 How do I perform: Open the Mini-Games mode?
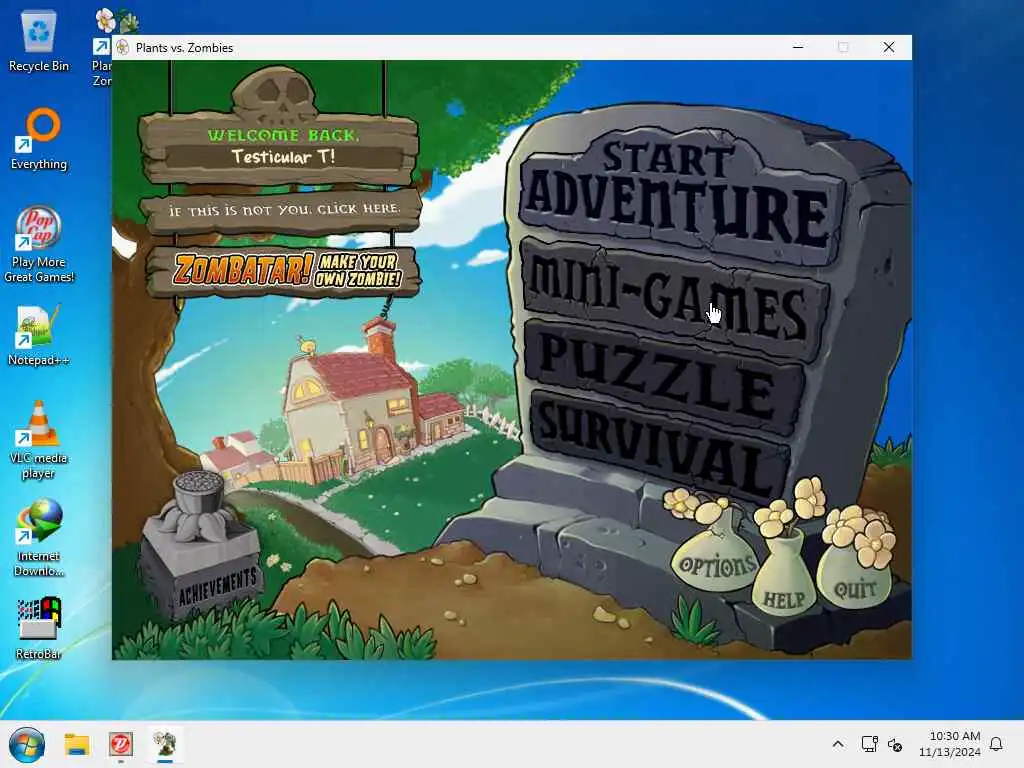pos(673,300)
